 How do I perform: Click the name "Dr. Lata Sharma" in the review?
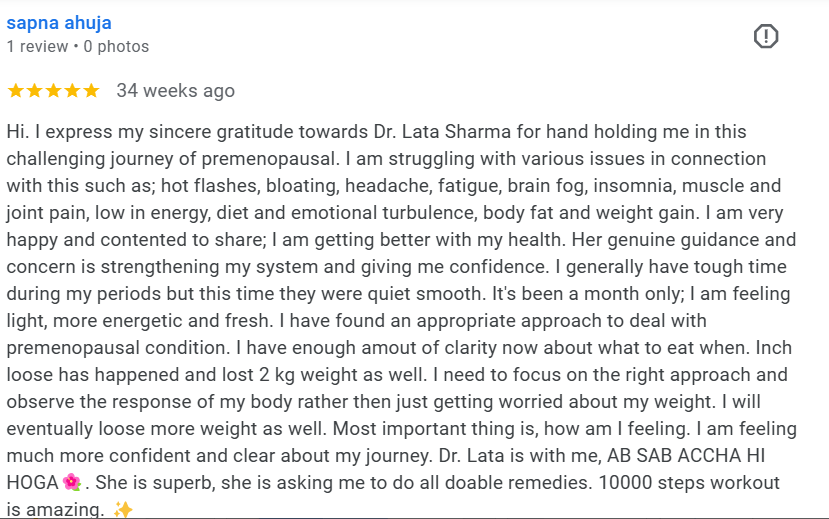(x=443, y=132)
